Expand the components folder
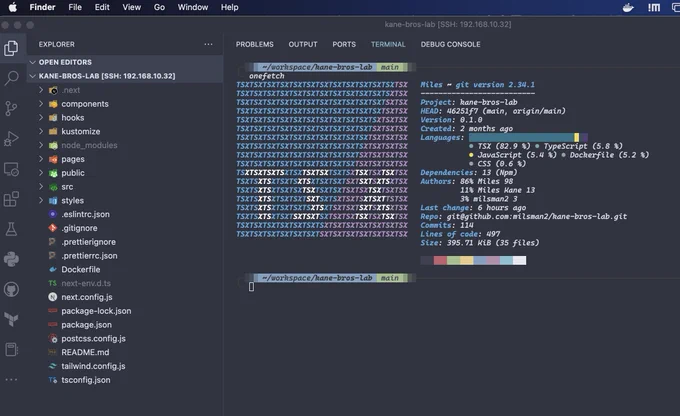 pos(41,104)
